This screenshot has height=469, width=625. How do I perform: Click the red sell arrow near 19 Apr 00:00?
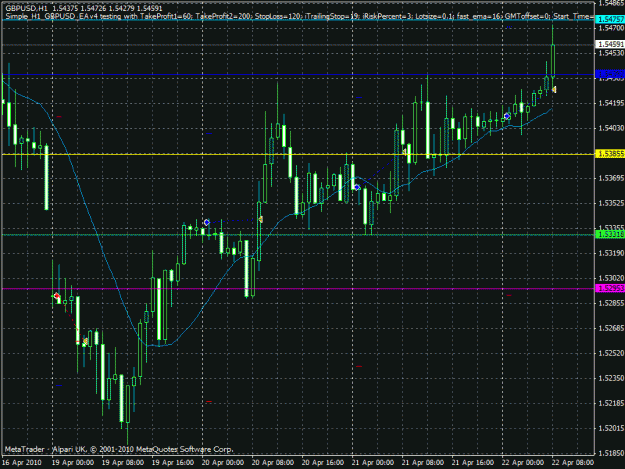56,296
